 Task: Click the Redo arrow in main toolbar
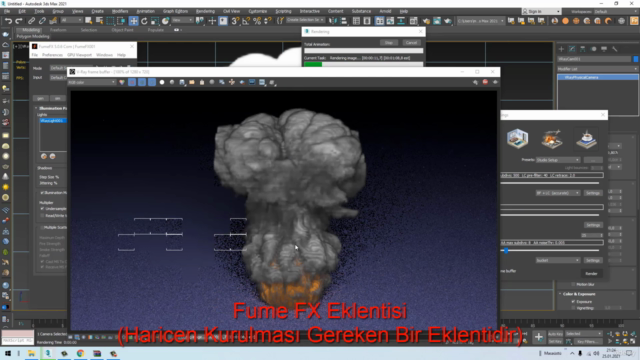click(x=19, y=21)
